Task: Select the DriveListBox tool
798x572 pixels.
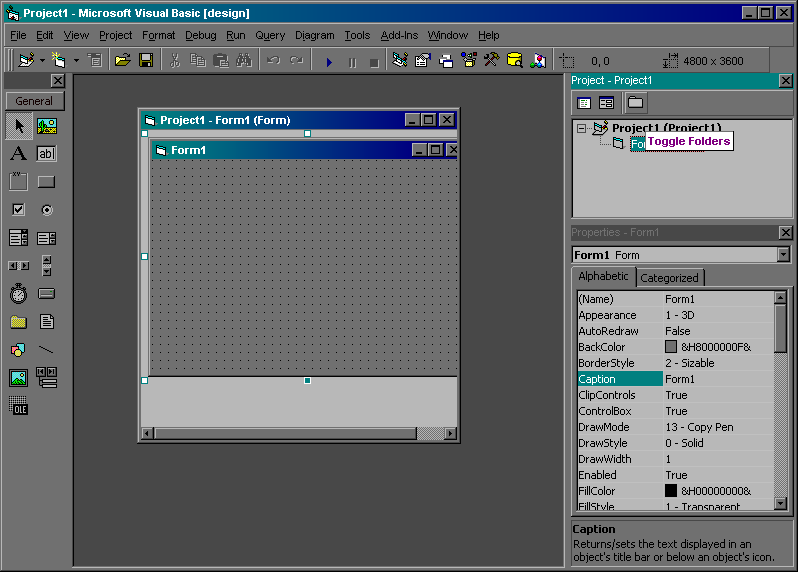Action: coord(46,293)
